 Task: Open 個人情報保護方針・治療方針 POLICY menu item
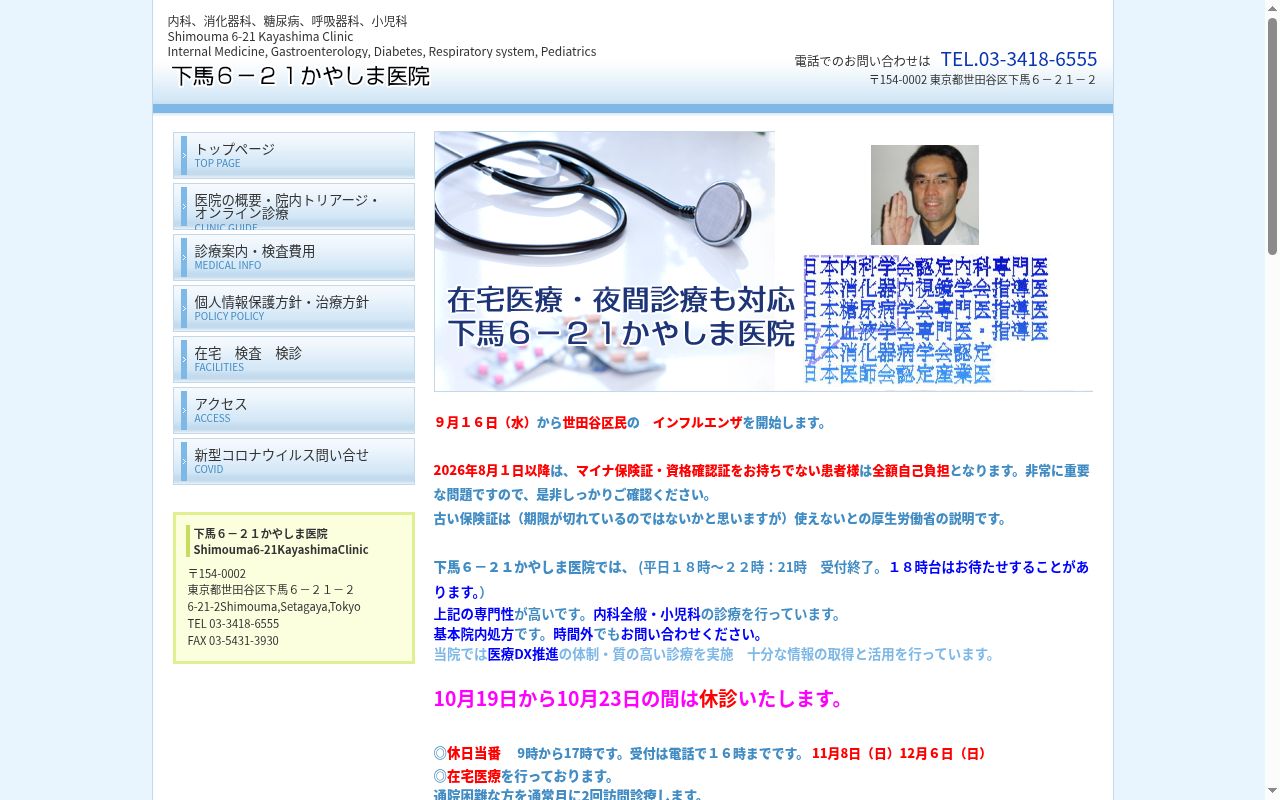(294, 309)
